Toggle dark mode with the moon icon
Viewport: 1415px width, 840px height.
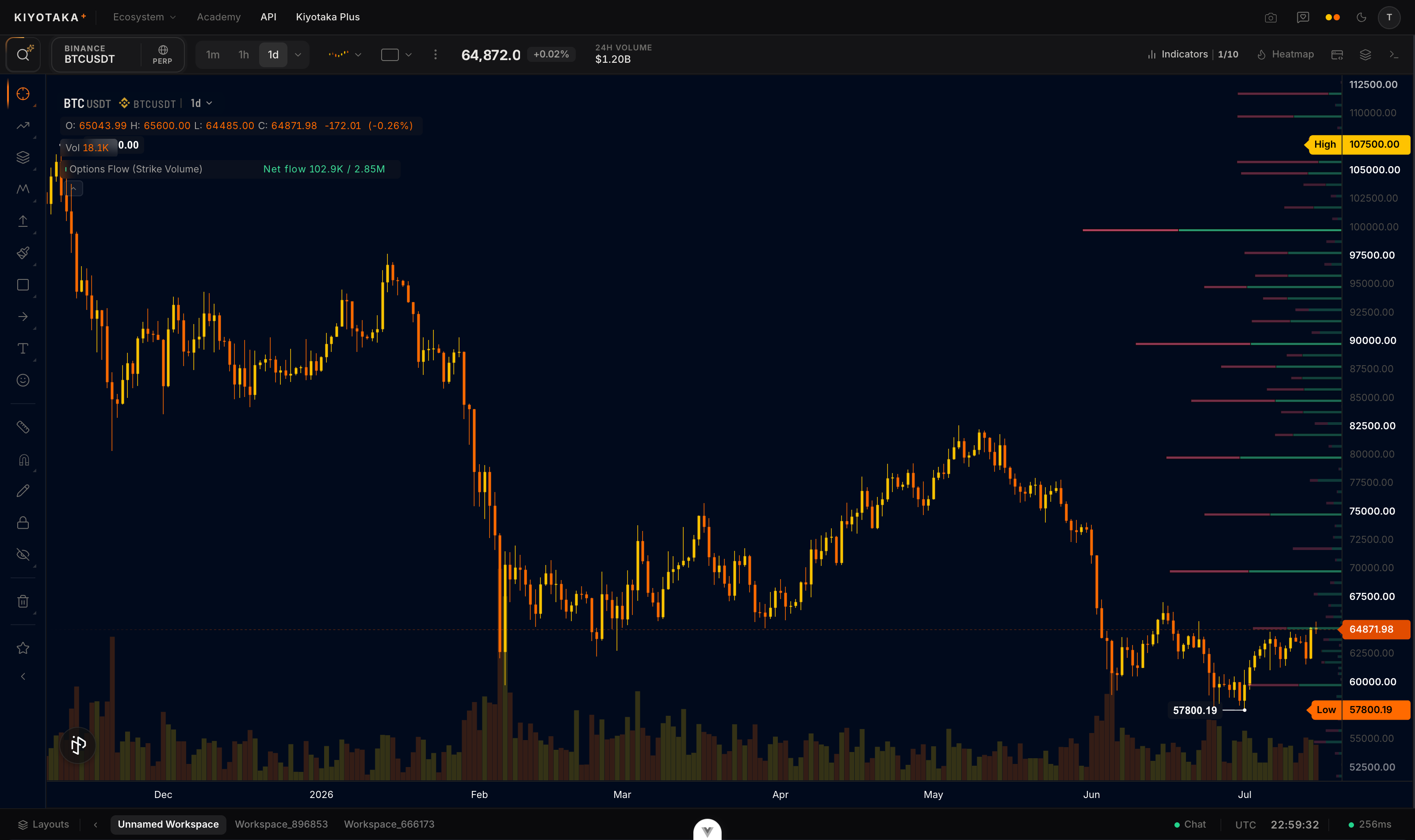pyautogui.click(x=1361, y=18)
